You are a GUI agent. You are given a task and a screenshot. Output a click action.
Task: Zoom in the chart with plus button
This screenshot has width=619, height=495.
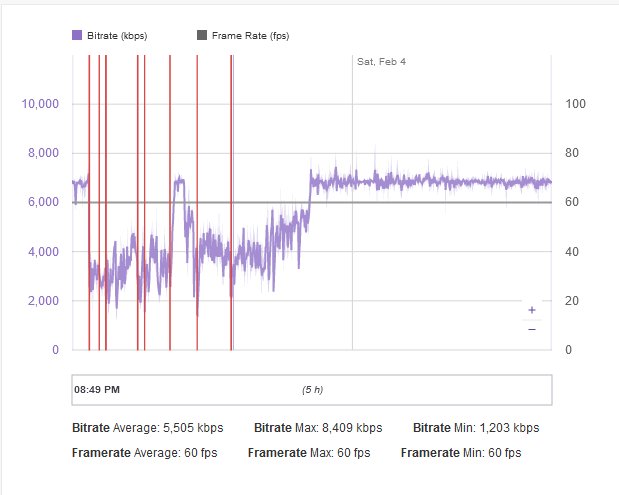pyautogui.click(x=531, y=310)
